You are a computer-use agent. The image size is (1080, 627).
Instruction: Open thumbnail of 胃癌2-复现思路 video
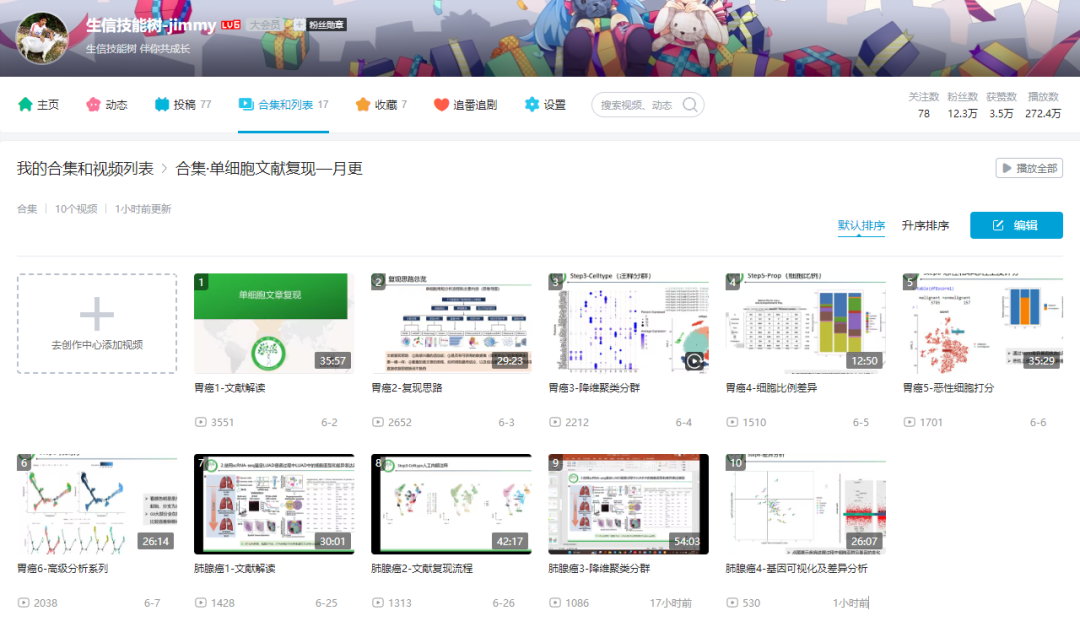pyautogui.click(x=451, y=324)
